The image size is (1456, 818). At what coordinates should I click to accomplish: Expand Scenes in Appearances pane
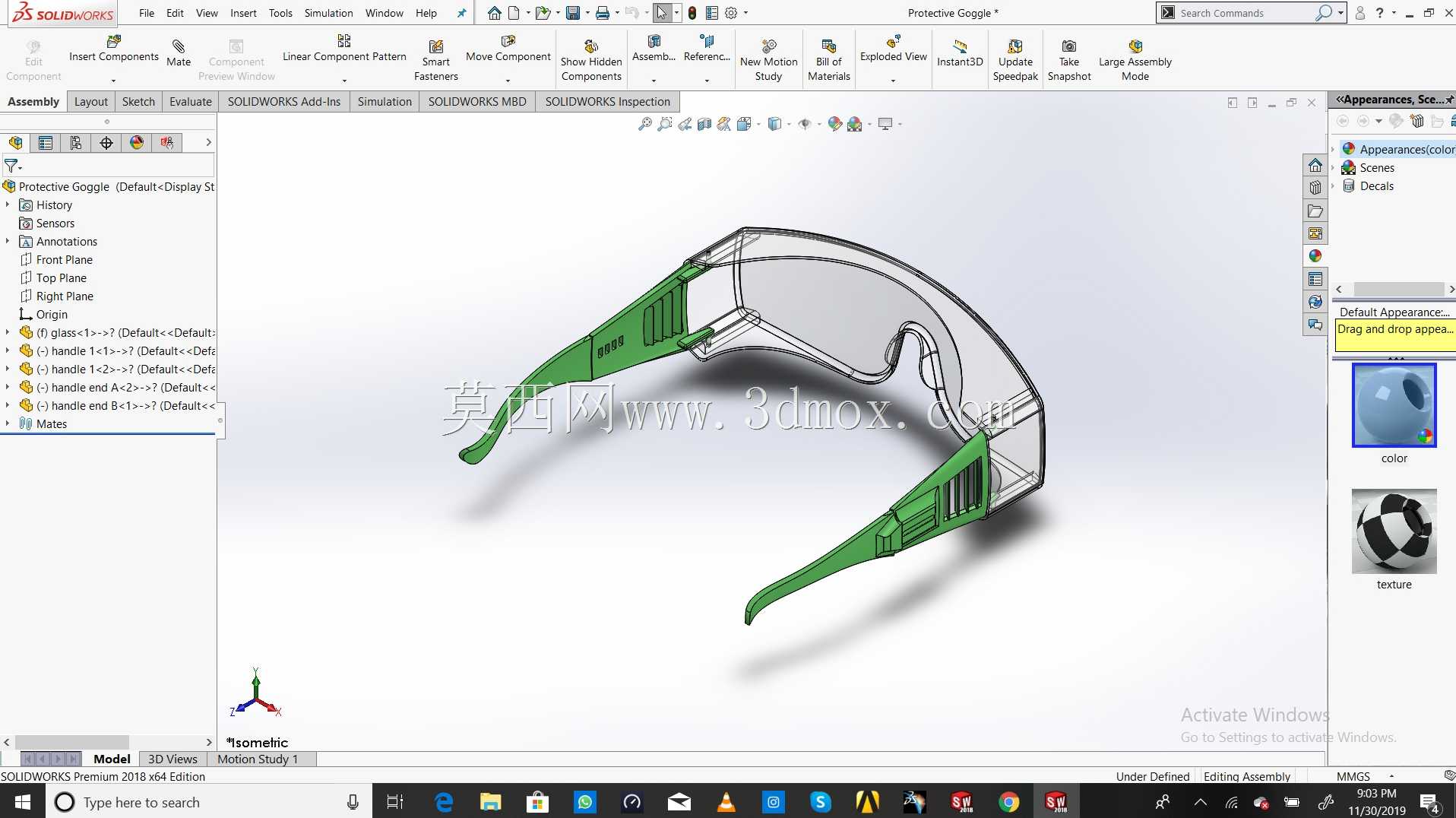pos(1333,167)
